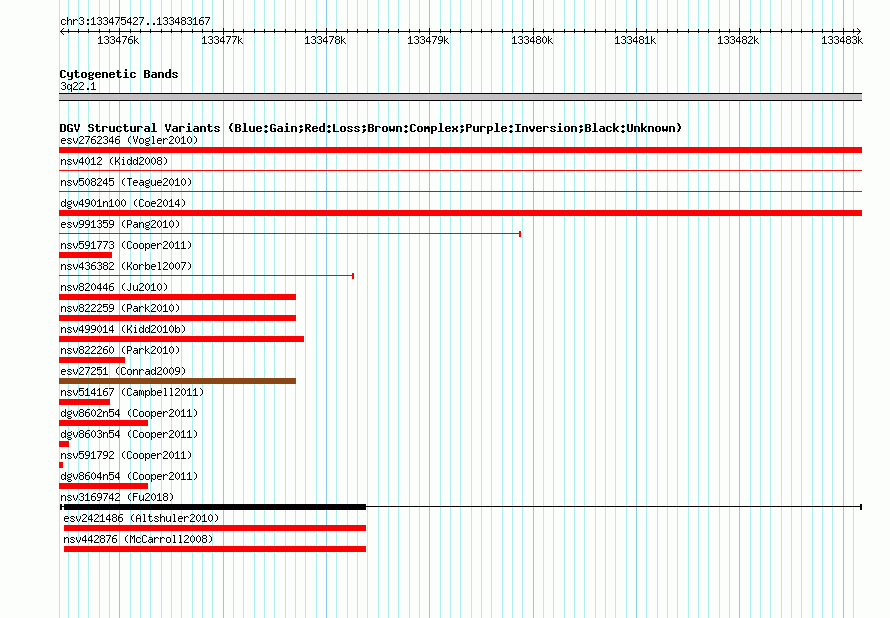Click the small red bar under dgv8603n54

[64, 444]
